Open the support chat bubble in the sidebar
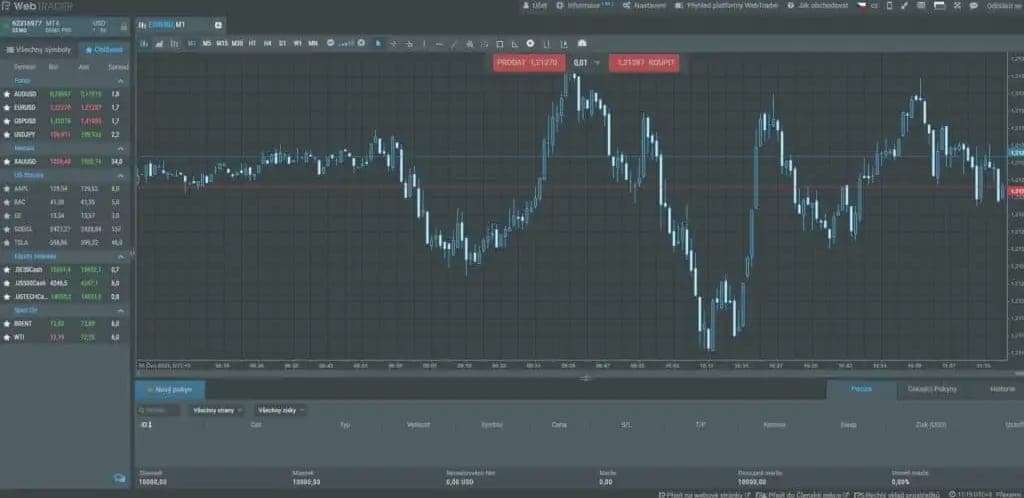1024x498 pixels. (x=120, y=478)
